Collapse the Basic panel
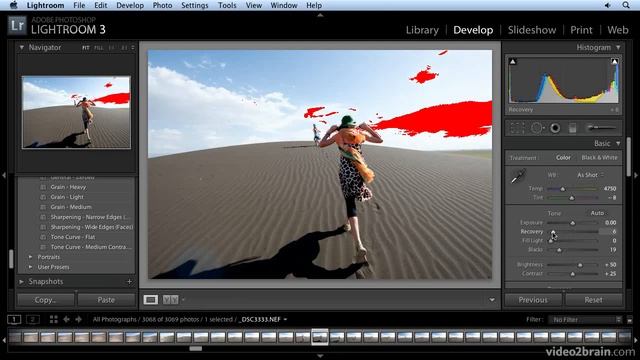Screen dimensions: 640x360 (618, 144)
